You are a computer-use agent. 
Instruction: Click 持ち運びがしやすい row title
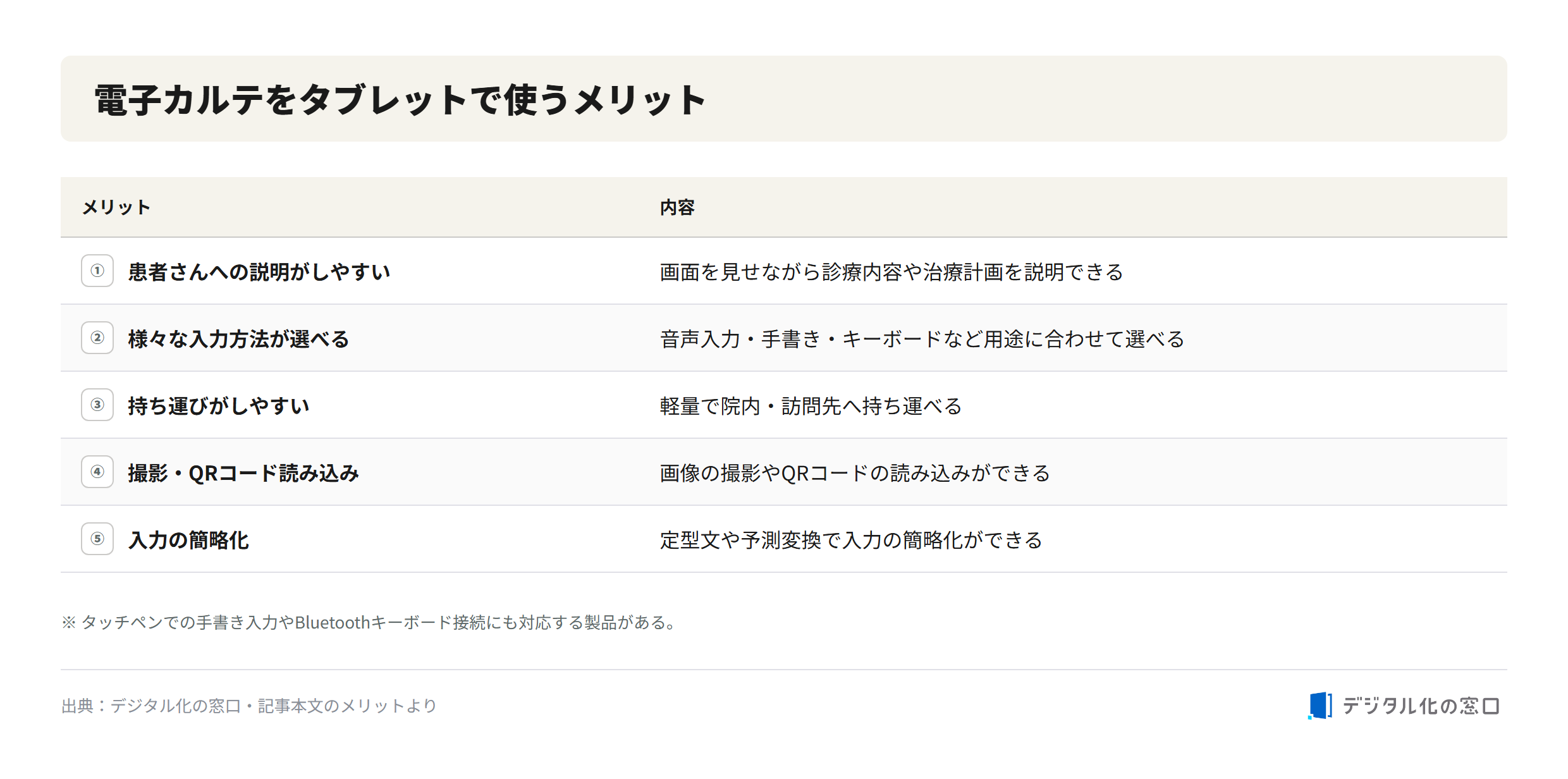click(x=219, y=406)
